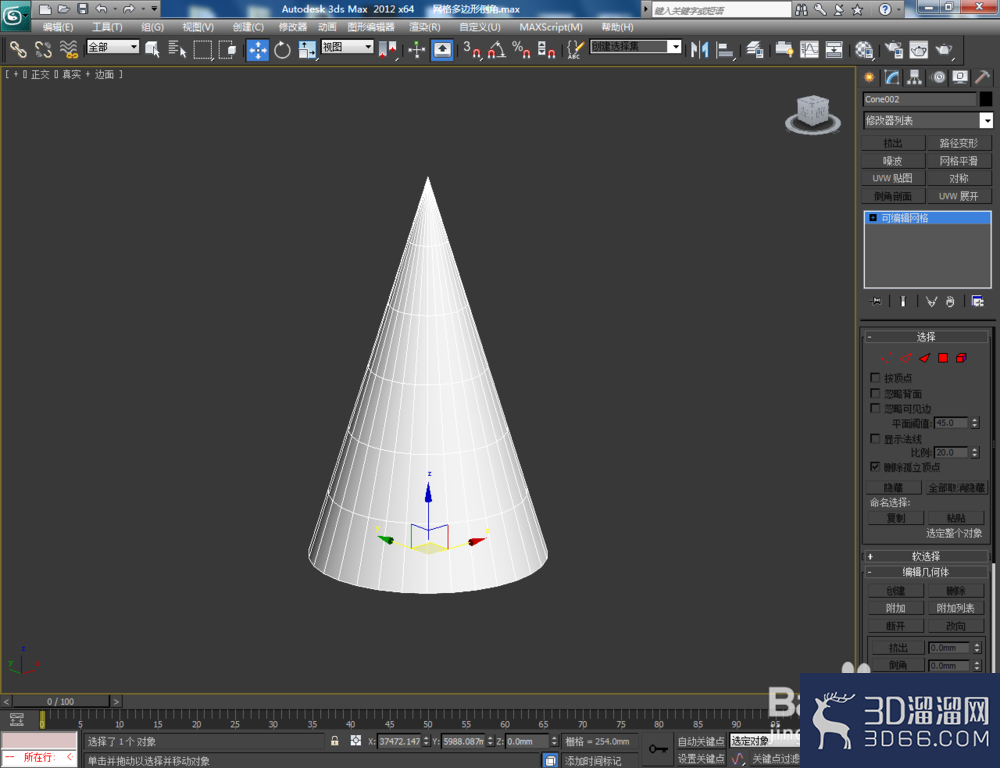Enable the 忽略可见边 checkbox

click(x=875, y=408)
